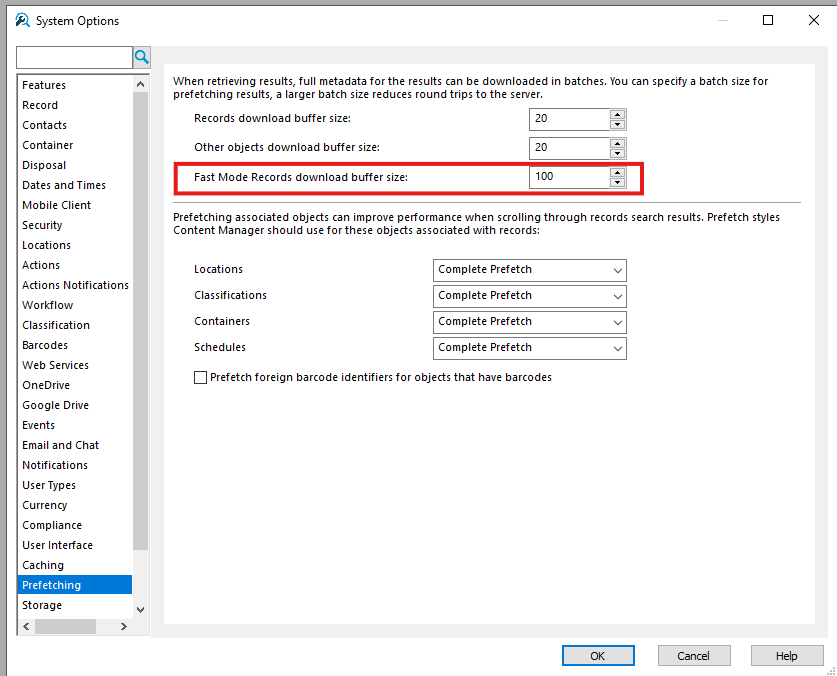Increase Other objects download buffer size
Viewport: 837px width, 676px height.
point(618,143)
